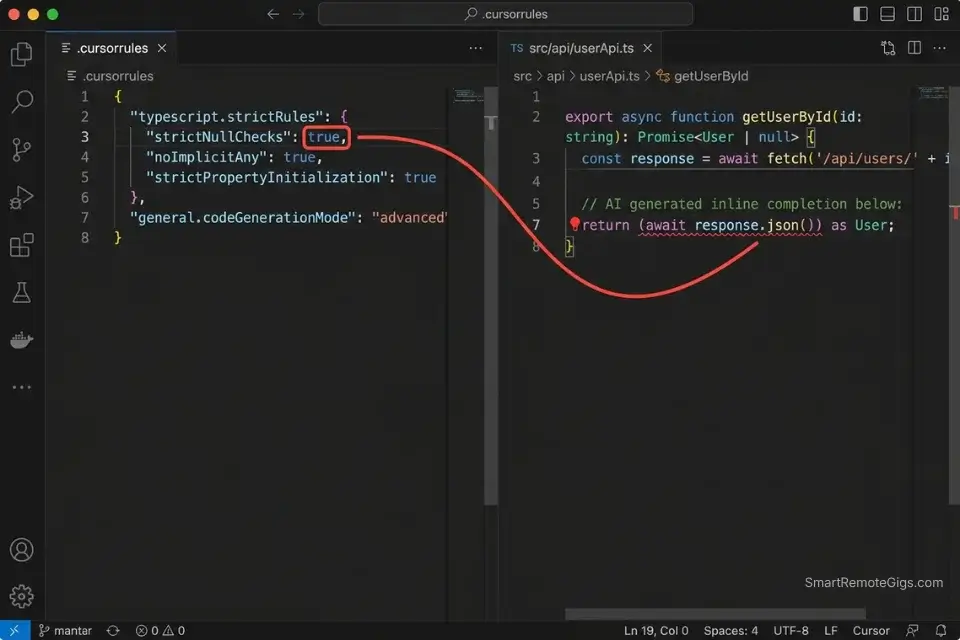
Task: Open the Source Control panel icon
Action: point(22,148)
